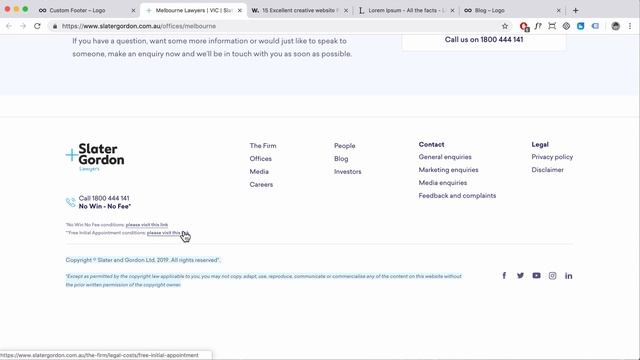Click the Slater Gordon Lawyers footer logo
The height and width of the screenshot is (360, 640).
pos(95,157)
